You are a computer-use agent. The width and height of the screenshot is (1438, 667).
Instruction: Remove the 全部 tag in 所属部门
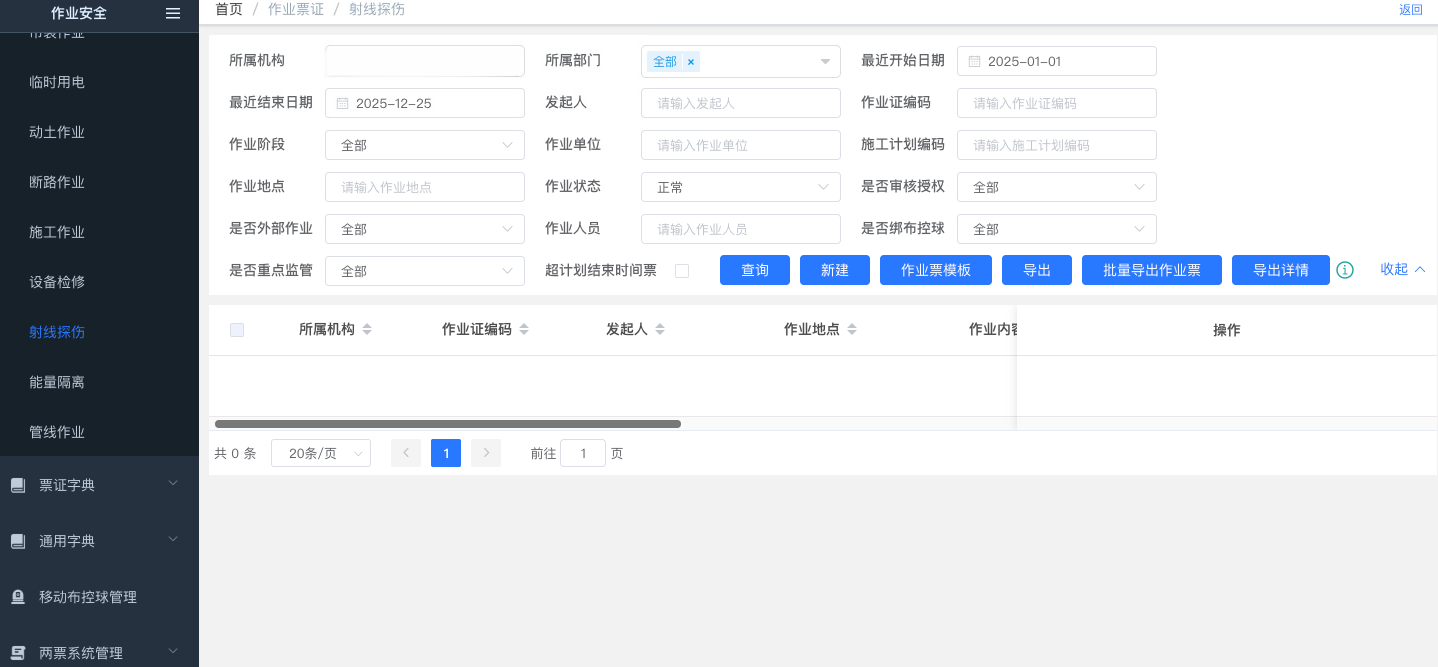690,62
